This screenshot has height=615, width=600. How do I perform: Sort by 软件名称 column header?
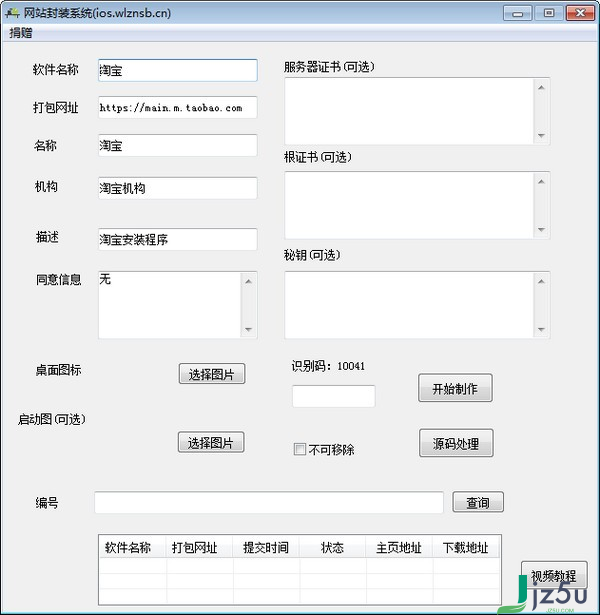(x=133, y=547)
